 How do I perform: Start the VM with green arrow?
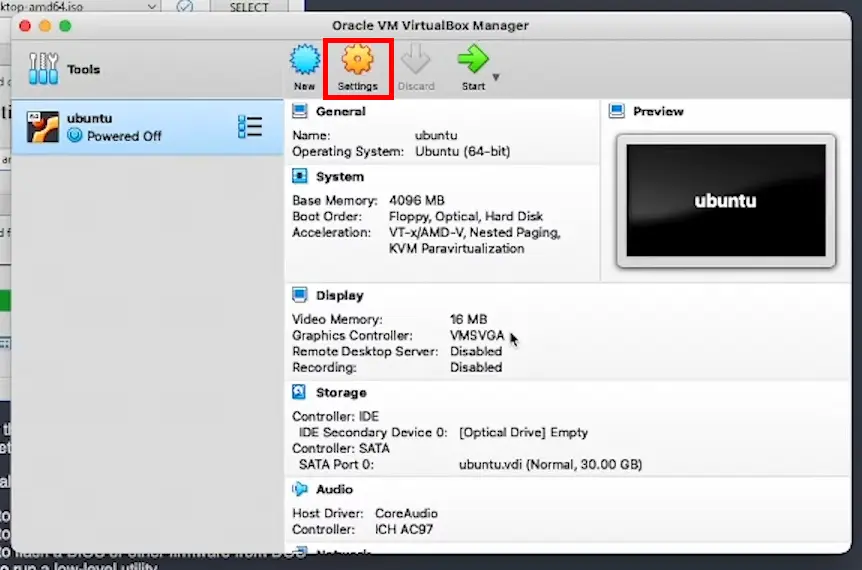point(473,59)
